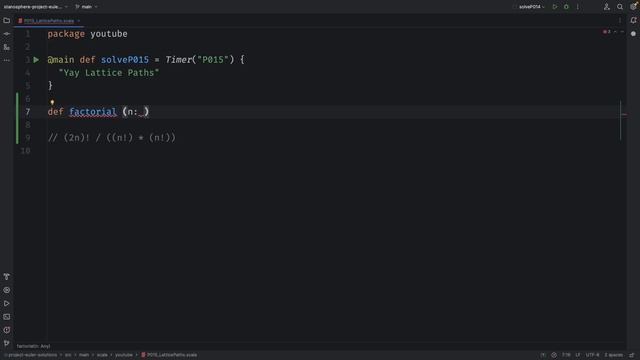The width and height of the screenshot is (640, 360).
Task: Click line number 10 in the gutter
Action: [25, 151]
